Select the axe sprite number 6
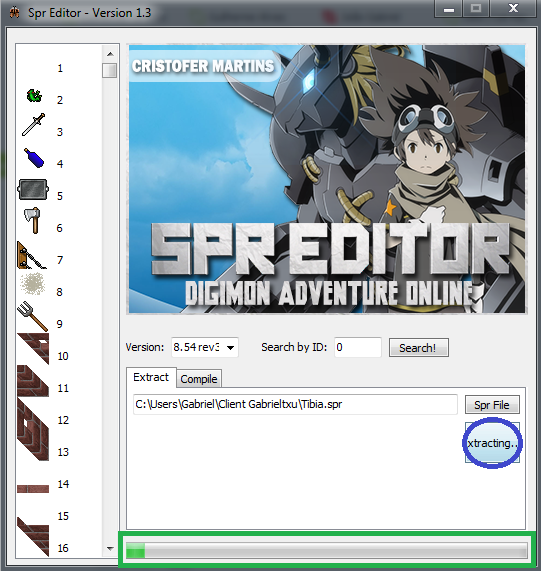 point(33,221)
